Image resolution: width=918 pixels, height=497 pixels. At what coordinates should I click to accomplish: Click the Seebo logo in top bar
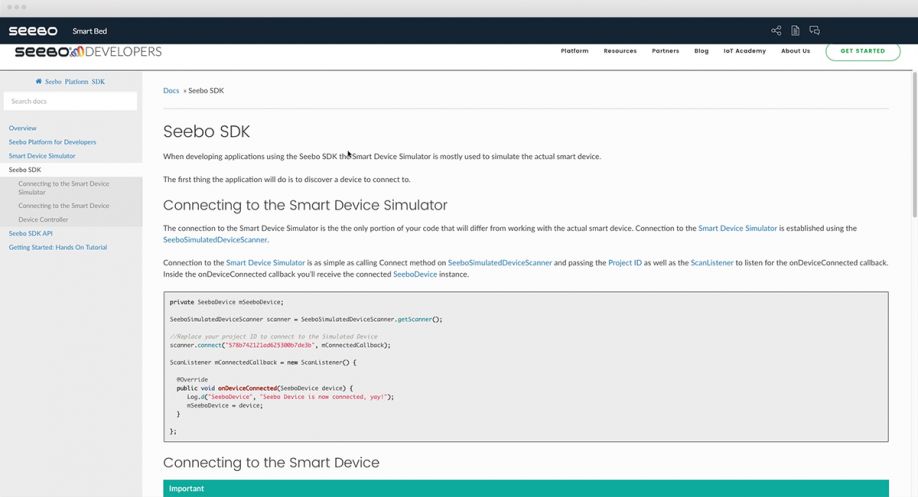click(x=33, y=31)
